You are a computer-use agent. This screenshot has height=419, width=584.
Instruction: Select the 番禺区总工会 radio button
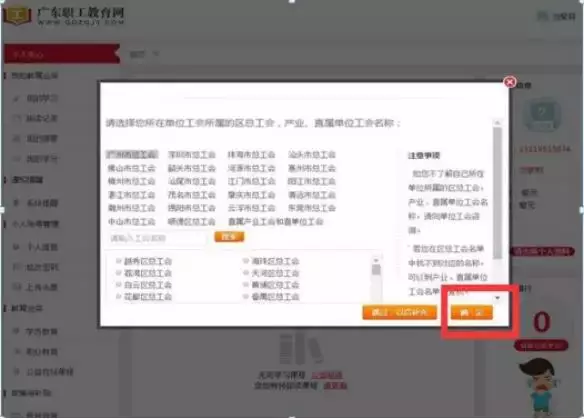pos(246,296)
